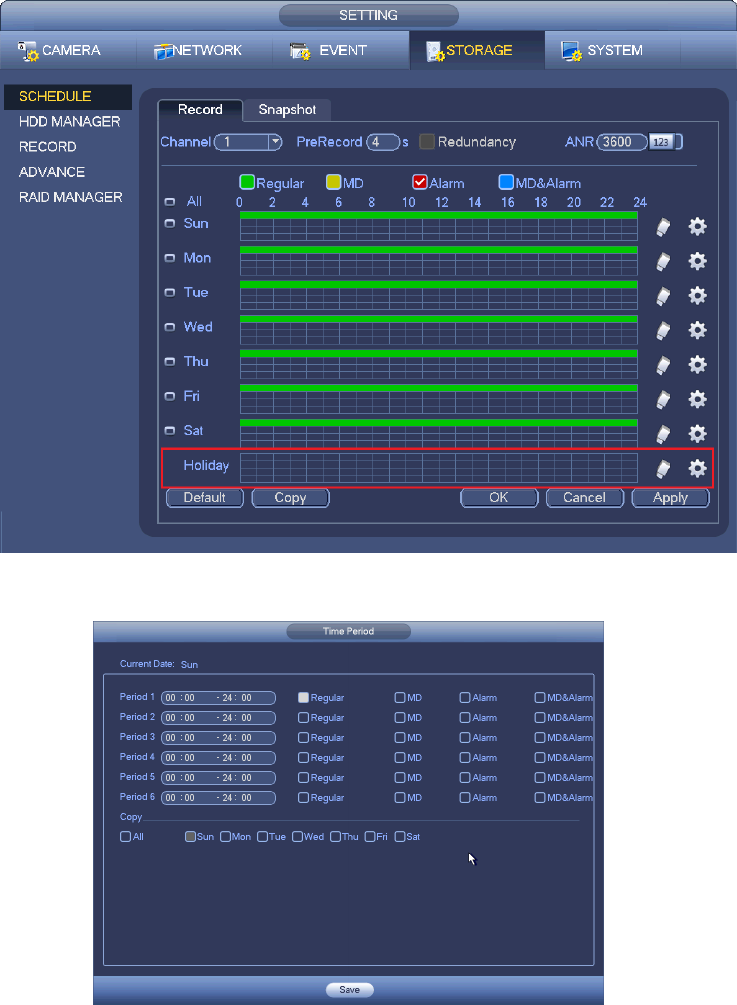The width and height of the screenshot is (737, 1005).
Task: Check Regular for Period 1
Action: [303, 697]
